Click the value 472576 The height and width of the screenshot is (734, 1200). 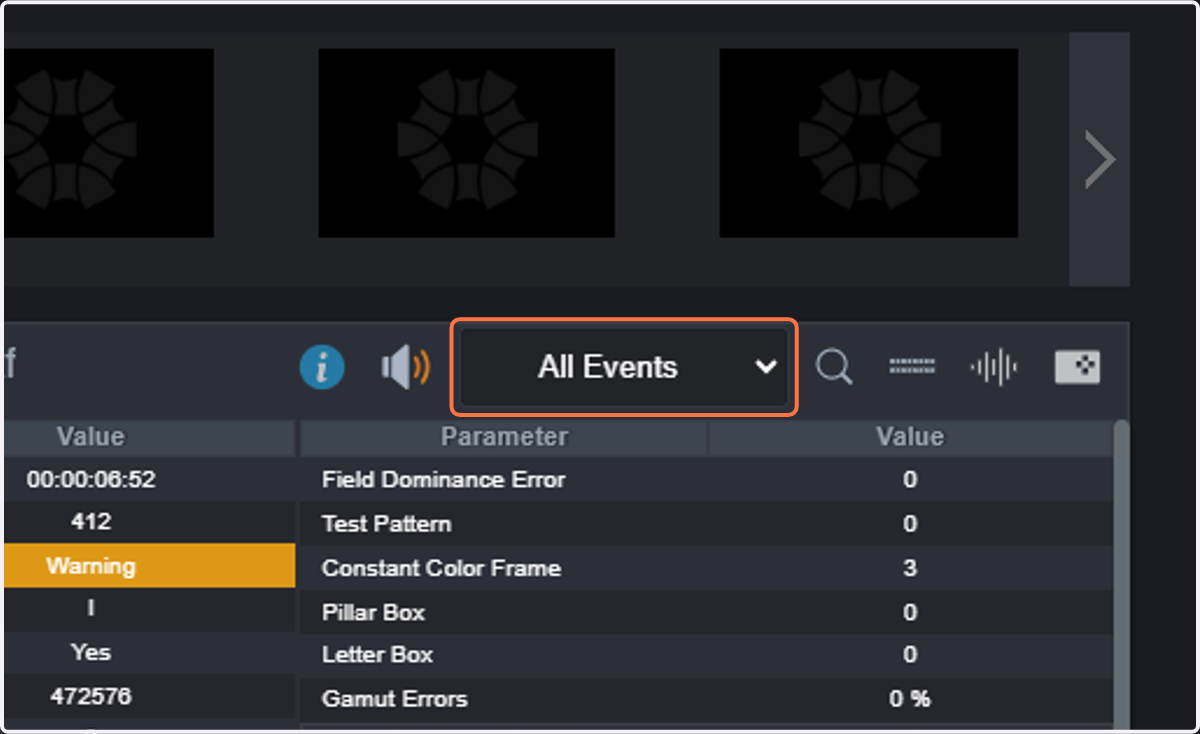tap(91, 696)
